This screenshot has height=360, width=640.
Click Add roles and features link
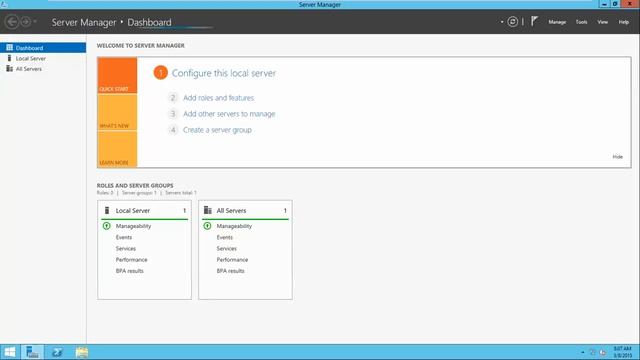pos(218,98)
